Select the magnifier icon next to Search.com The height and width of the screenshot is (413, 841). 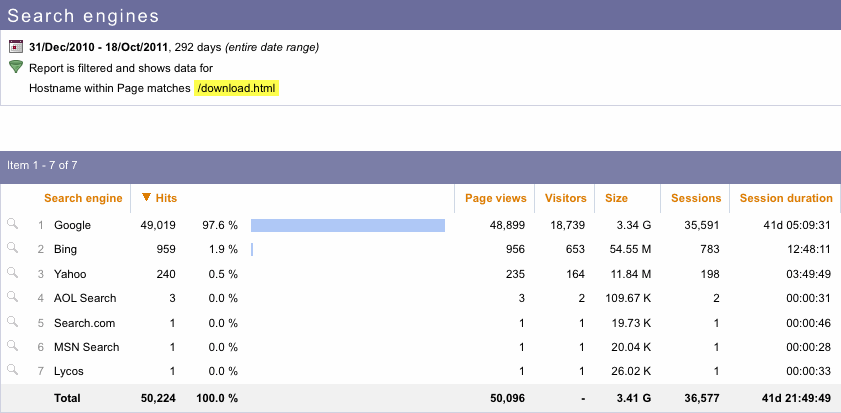tap(12, 322)
